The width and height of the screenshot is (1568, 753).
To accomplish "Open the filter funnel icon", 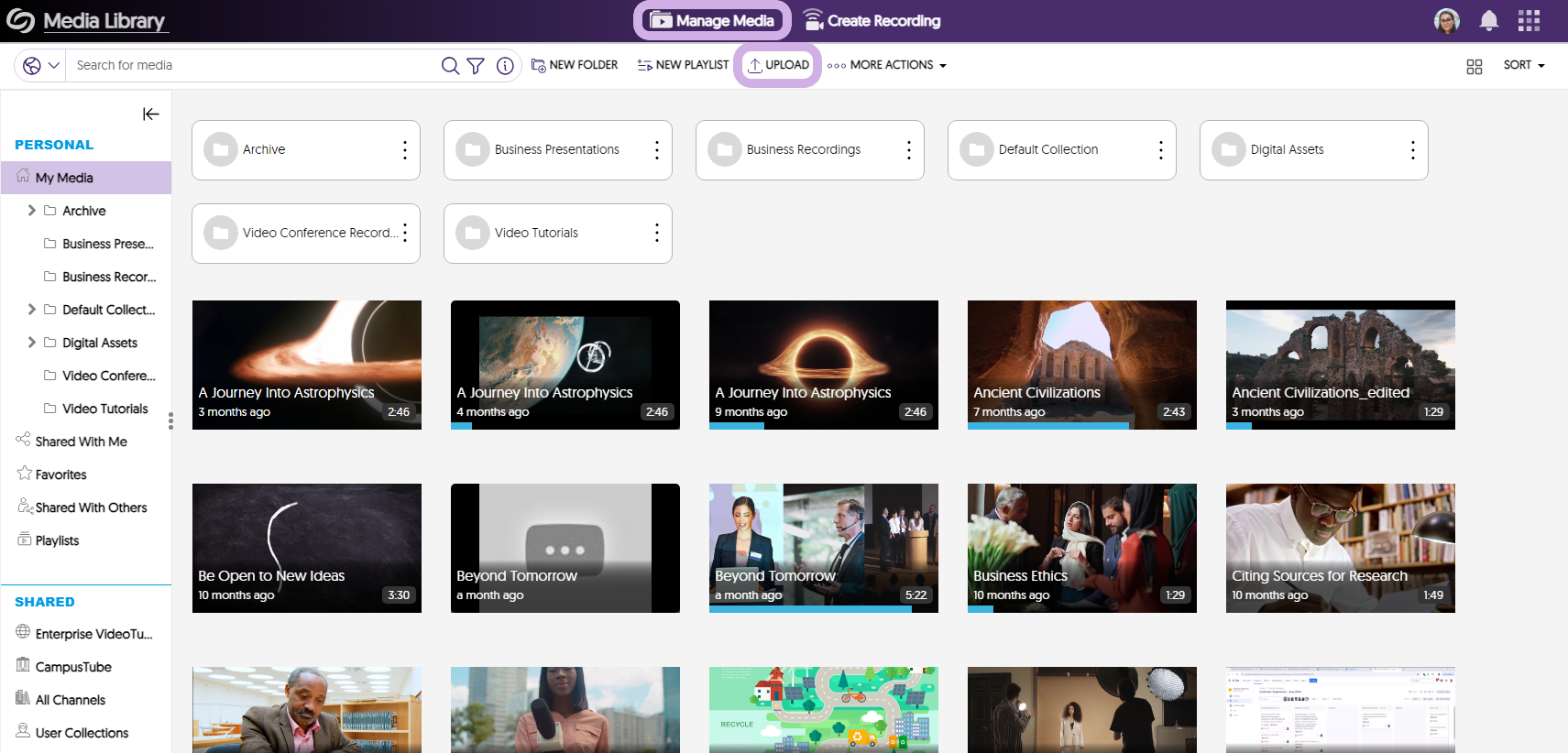I will tap(476, 65).
